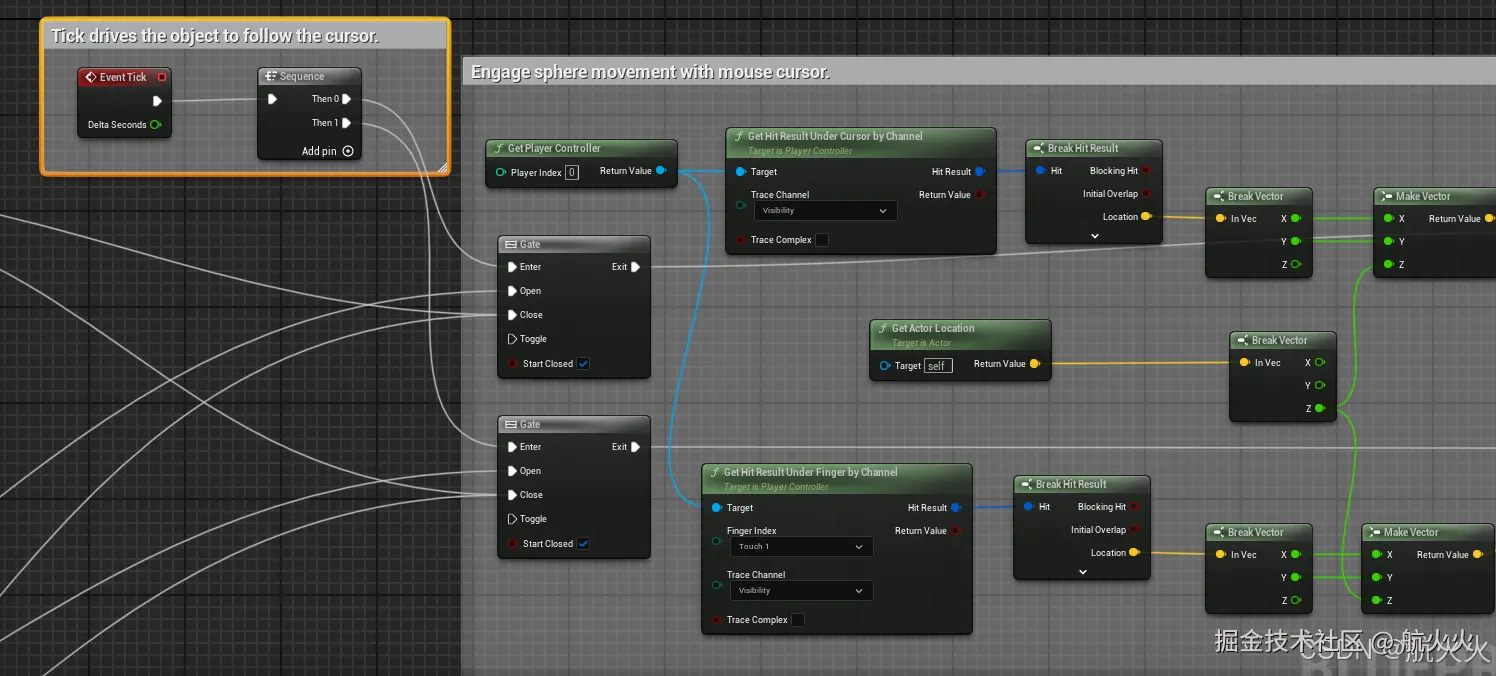The width and height of the screenshot is (1496, 676).
Task: Click the Then 0 execution pin
Action: click(x=346, y=99)
